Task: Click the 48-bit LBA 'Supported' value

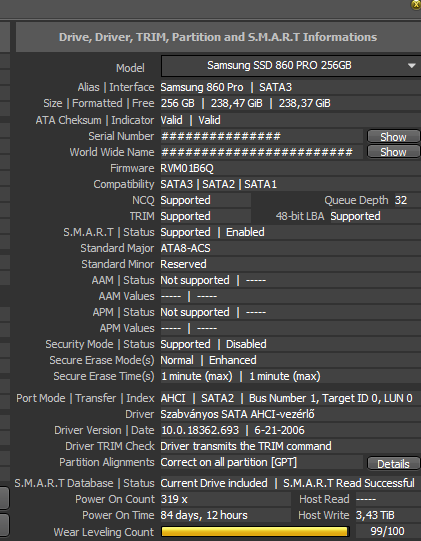Action: pyautogui.click(x=355, y=216)
